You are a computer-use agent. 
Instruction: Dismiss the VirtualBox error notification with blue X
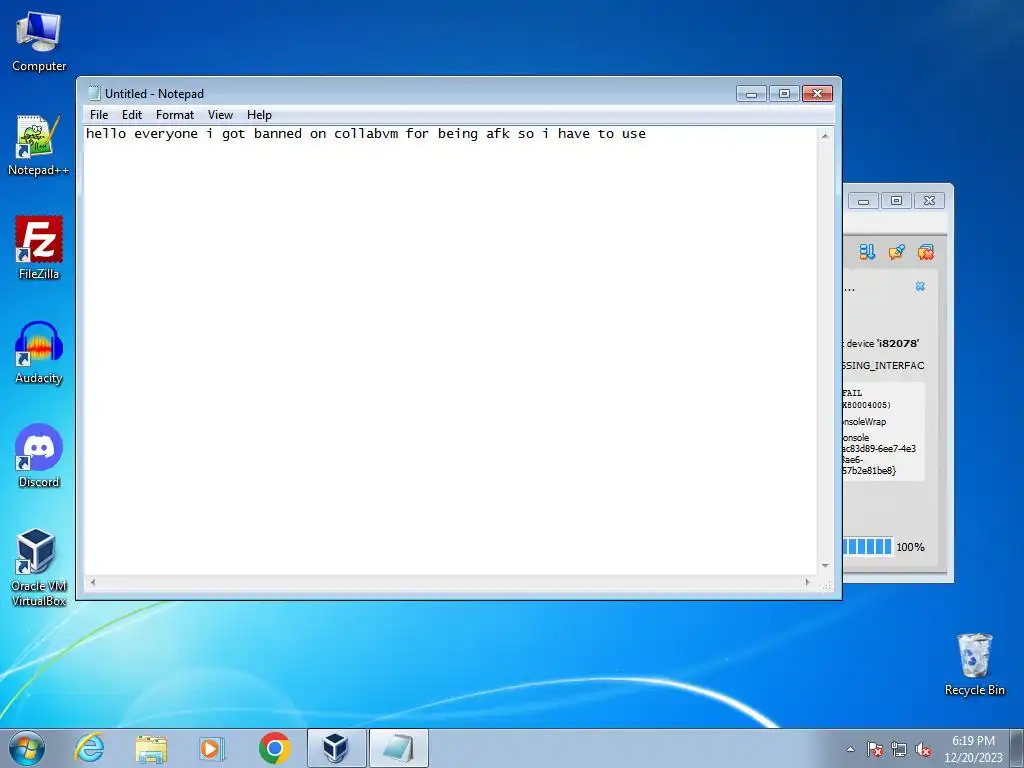(x=920, y=286)
